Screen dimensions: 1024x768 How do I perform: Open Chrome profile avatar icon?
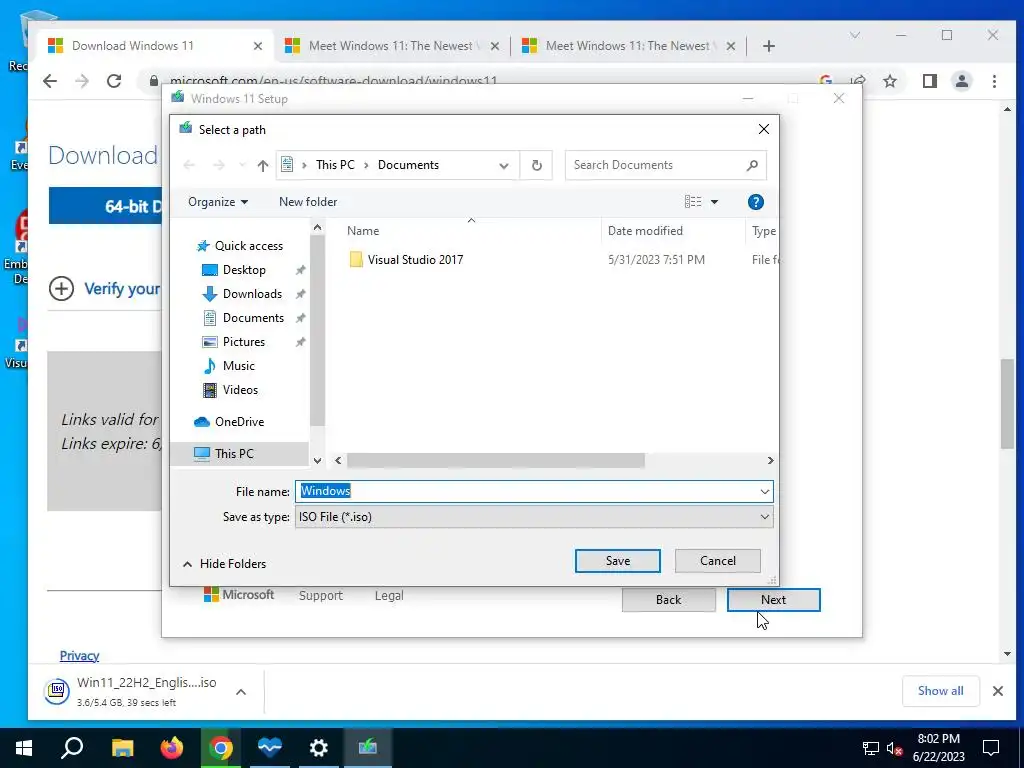[x=961, y=81]
